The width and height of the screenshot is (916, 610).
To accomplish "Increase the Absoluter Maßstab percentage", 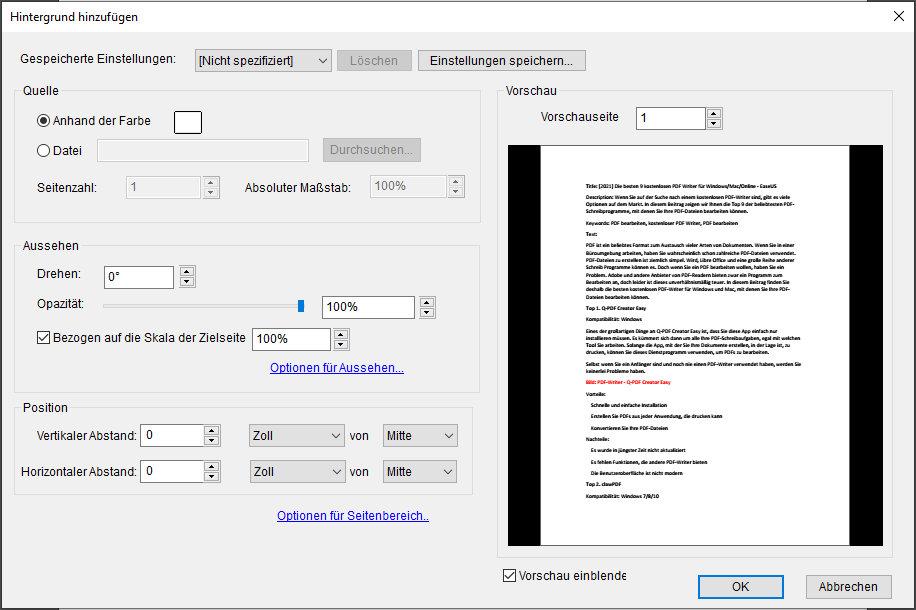I will coord(456,181).
